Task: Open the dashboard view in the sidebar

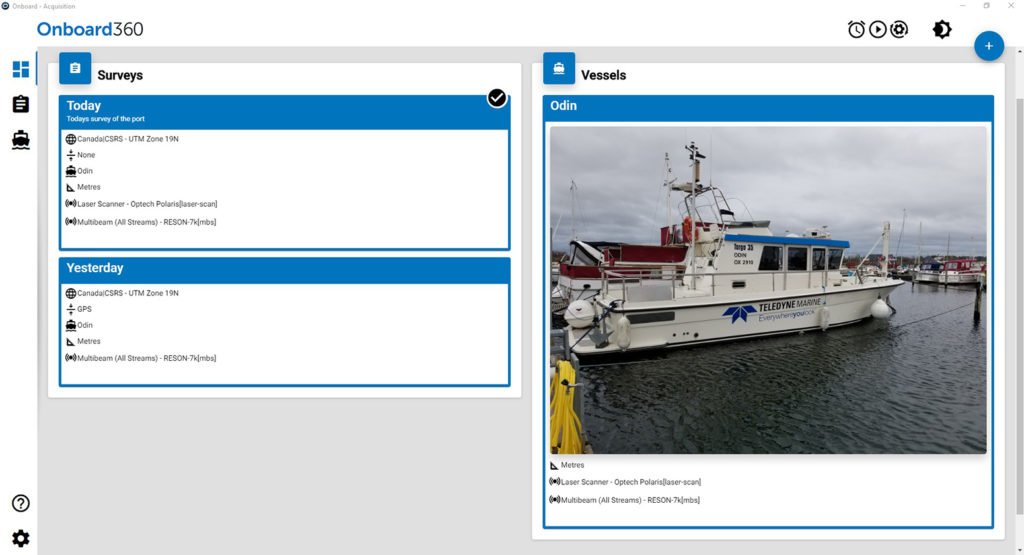Action: pyautogui.click(x=21, y=69)
